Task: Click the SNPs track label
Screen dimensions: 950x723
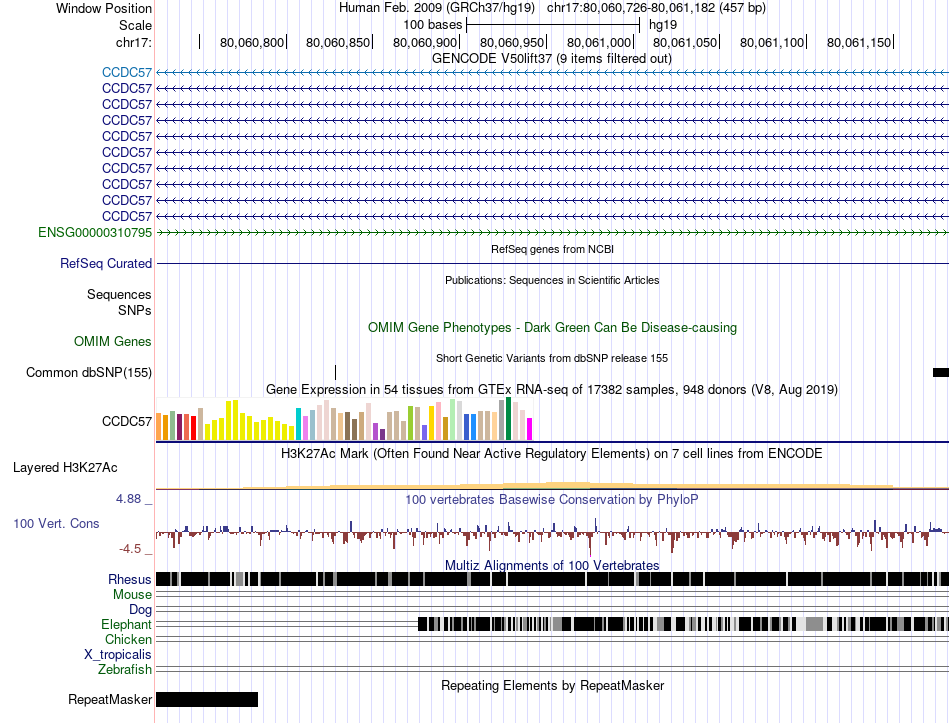Action: [x=135, y=310]
